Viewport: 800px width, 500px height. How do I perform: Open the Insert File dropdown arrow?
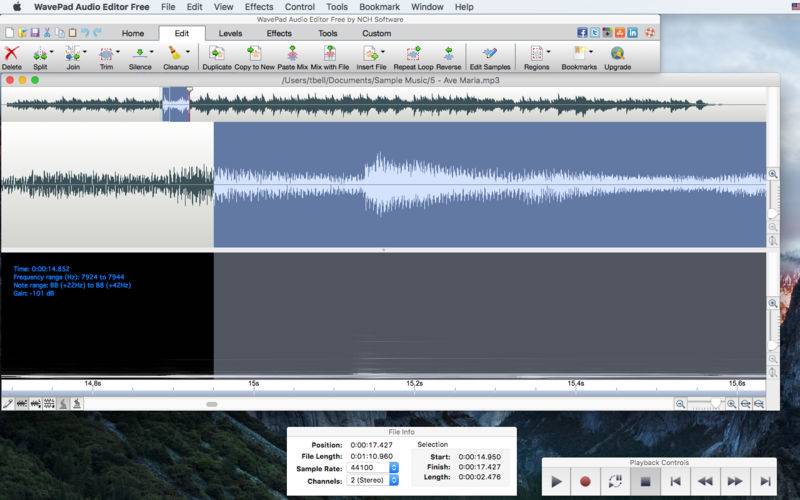(x=383, y=52)
